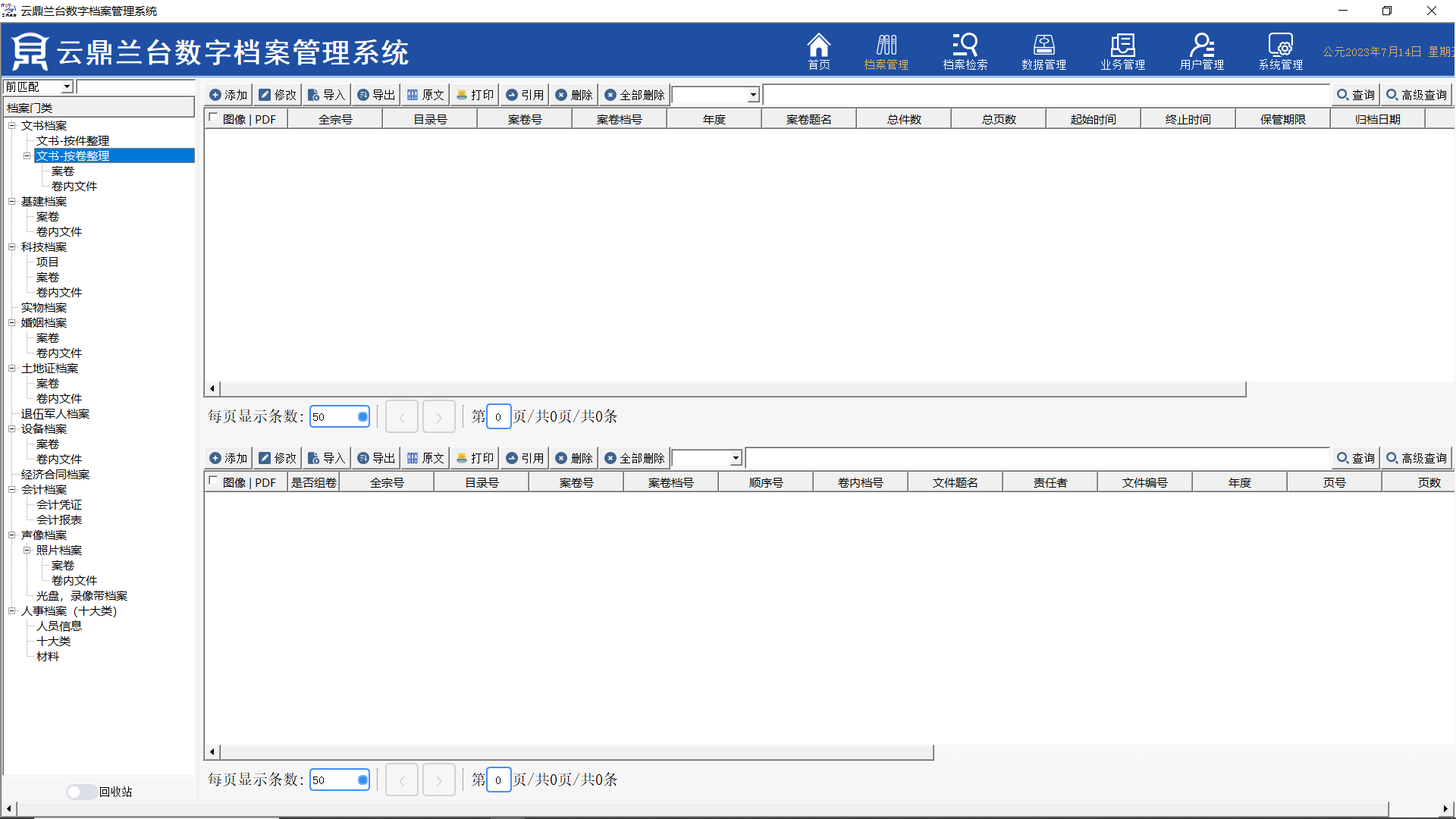1456x819 pixels.
Task: Open the 前匹配 match mode dropdown
Action: point(67,87)
